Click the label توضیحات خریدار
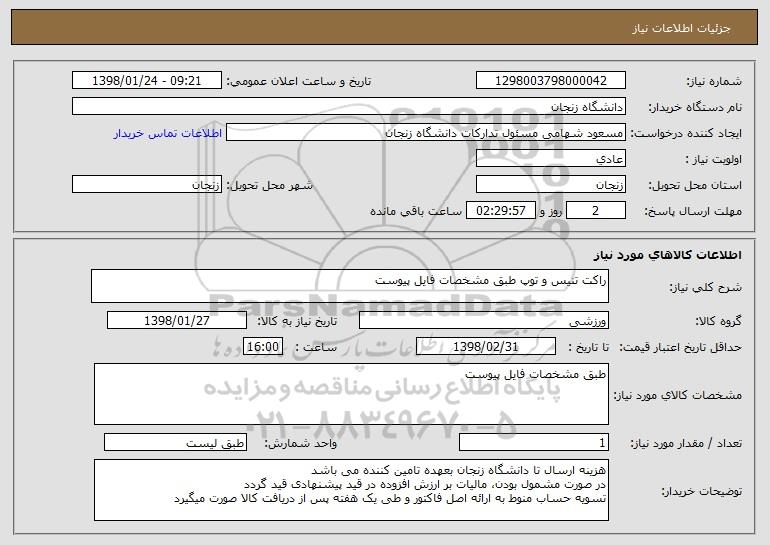Image resolution: width=770 pixels, height=545 pixels. [x=701, y=491]
